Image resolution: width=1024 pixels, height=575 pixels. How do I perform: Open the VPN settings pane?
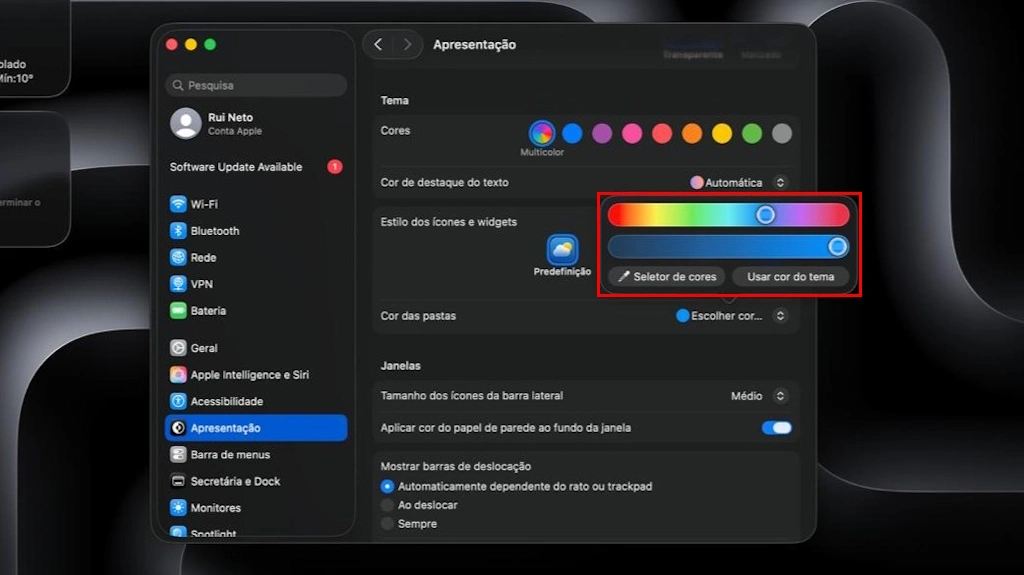pyautogui.click(x=201, y=284)
